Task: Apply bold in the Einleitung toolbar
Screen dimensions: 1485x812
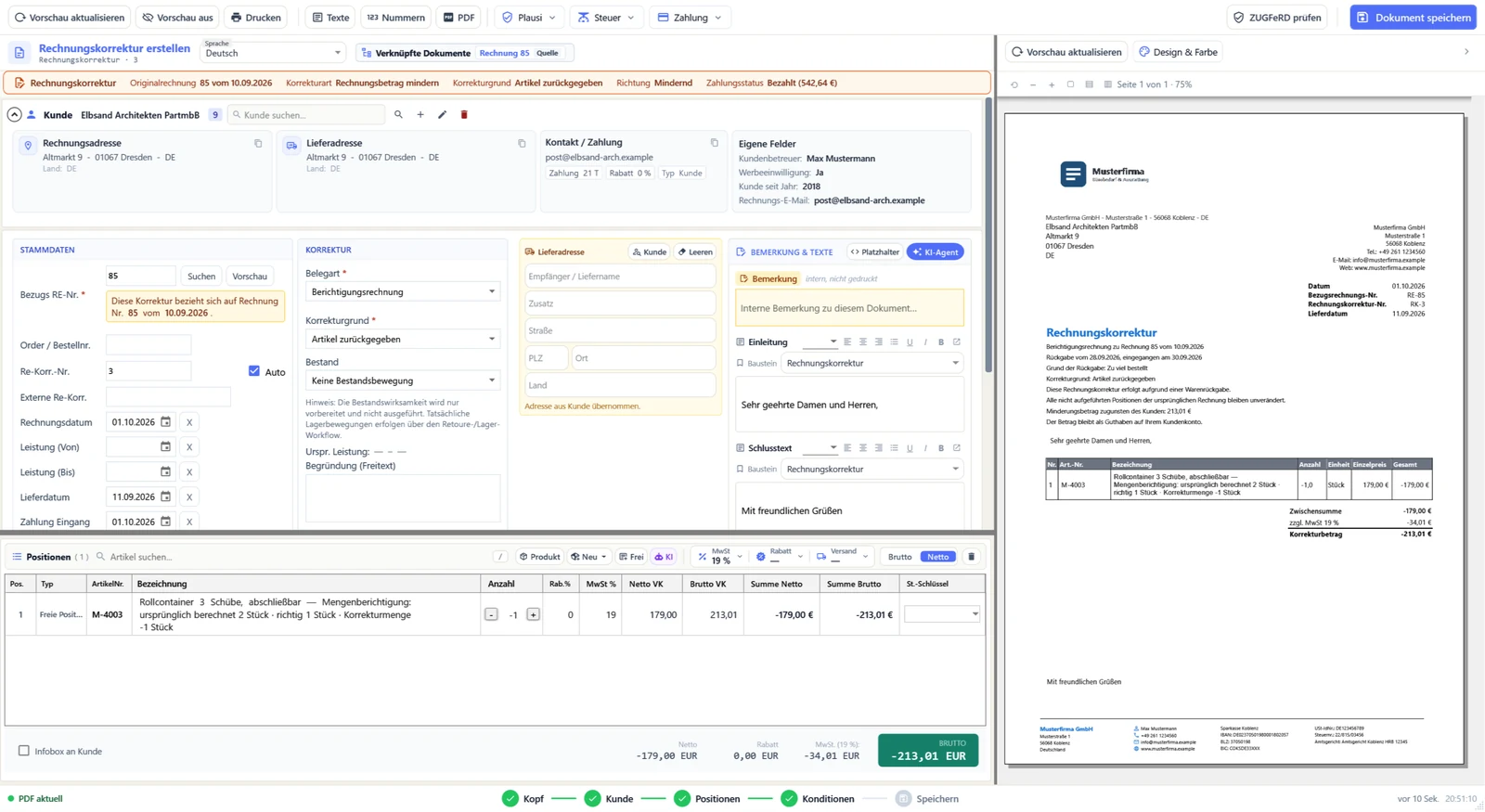Action: 941,342
